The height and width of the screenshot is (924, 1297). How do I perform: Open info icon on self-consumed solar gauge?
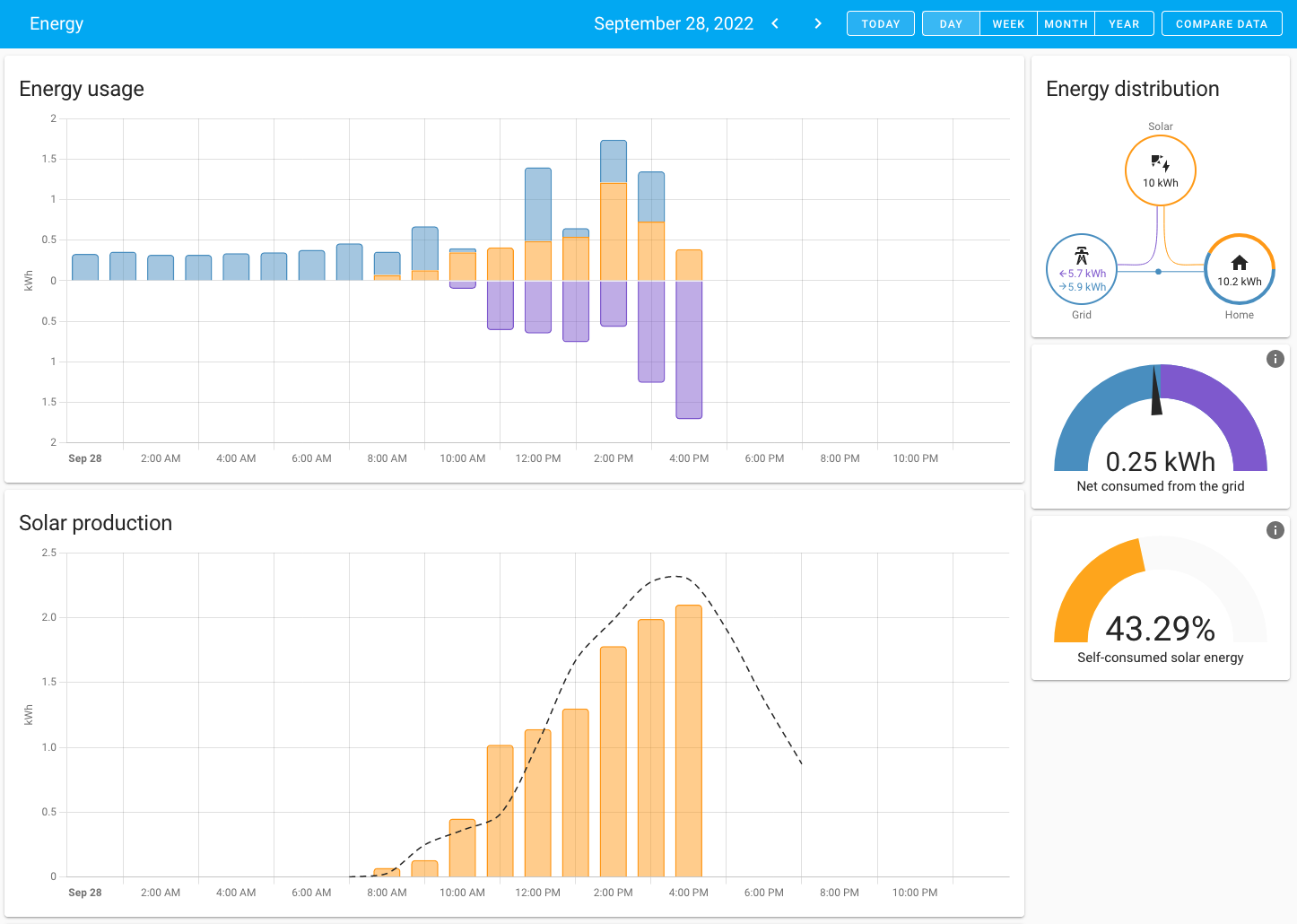pos(1275,530)
